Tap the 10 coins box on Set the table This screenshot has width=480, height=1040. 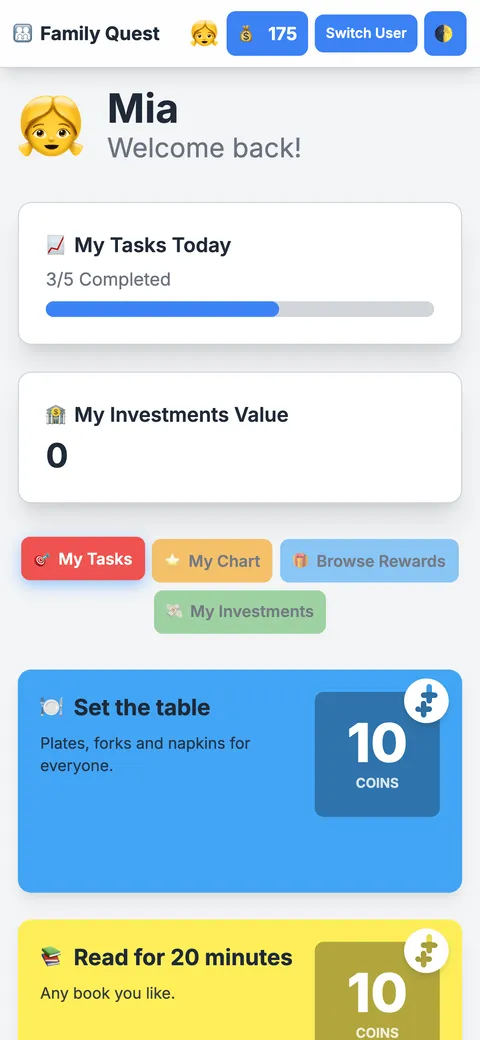pos(377,755)
